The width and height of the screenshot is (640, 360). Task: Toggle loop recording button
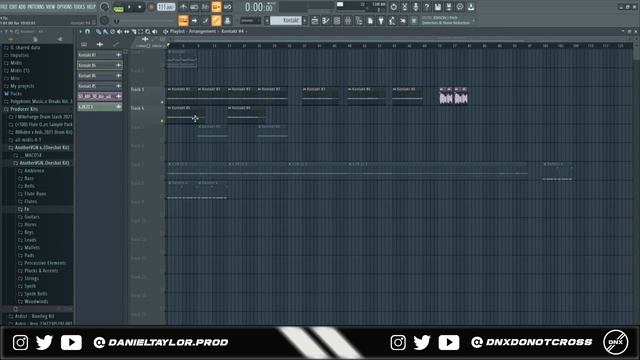[227, 7]
